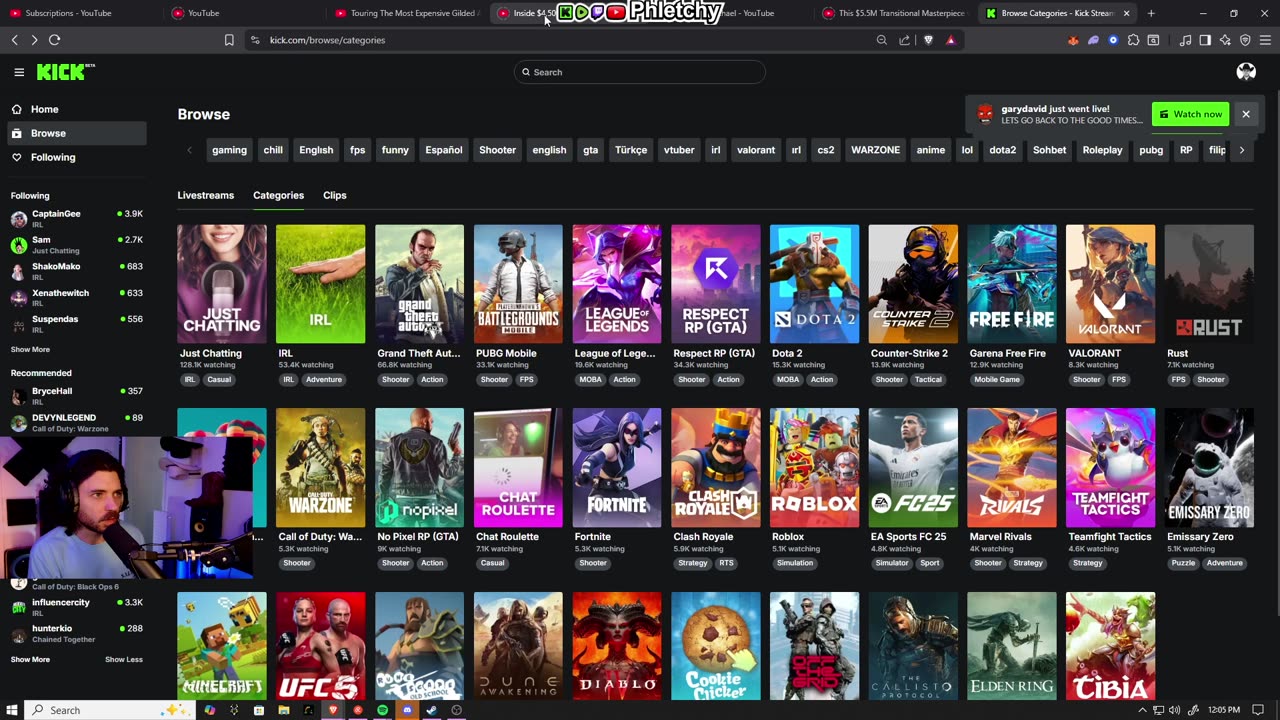Viewport: 1280px width, 720px height.
Task: Open influencercity recommended channel
Action: 77,607
